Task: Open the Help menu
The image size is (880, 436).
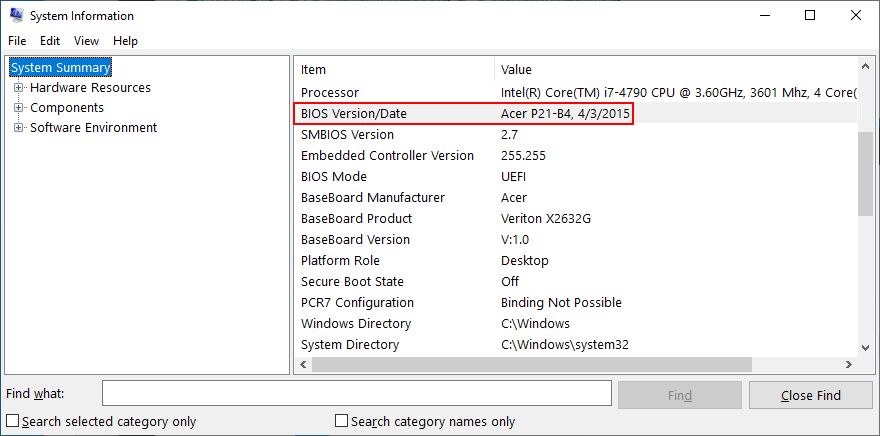Action: click(x=125, y=41)
